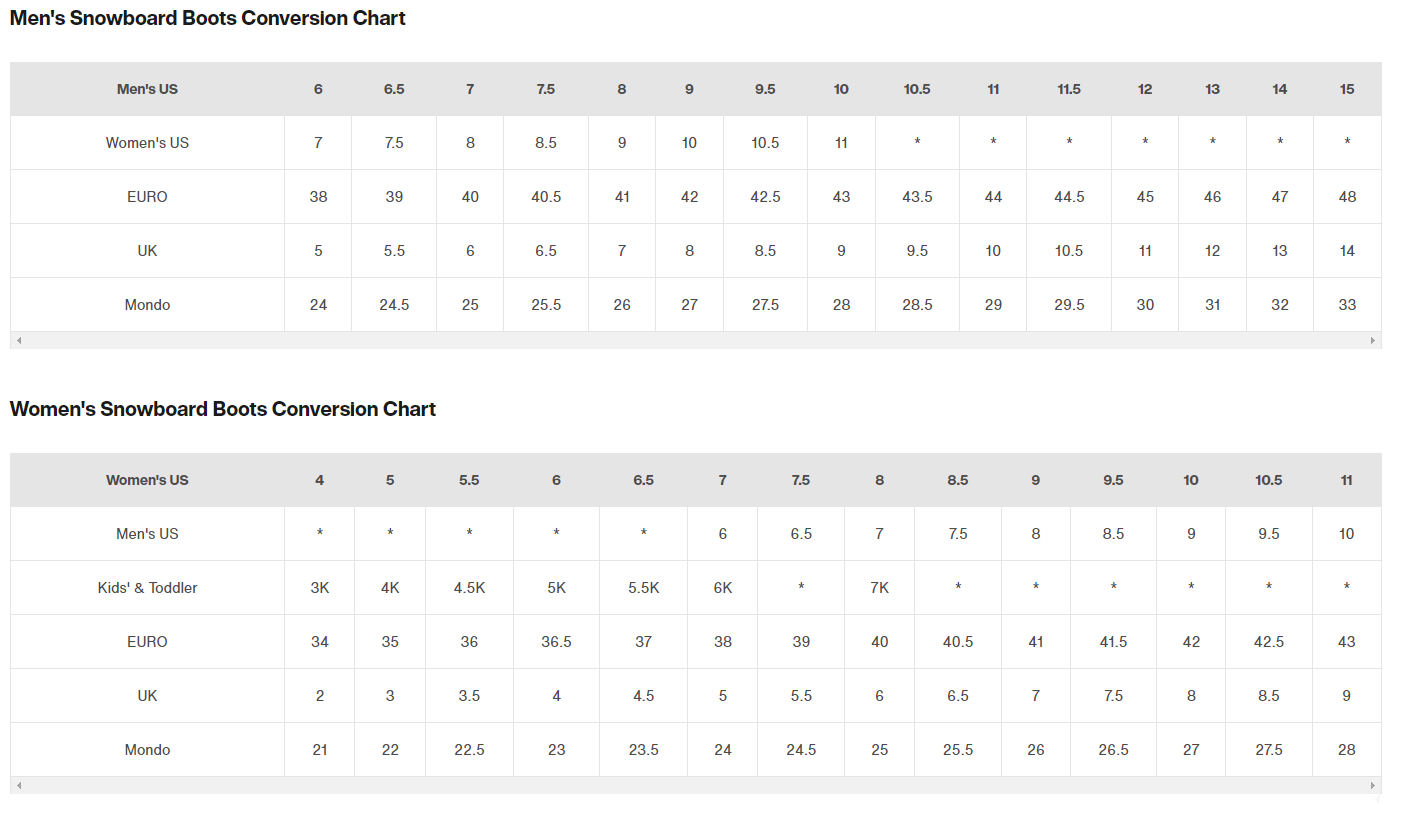Click the size 15 column header in the men's chart
The height and width of the screenshot is (818, 1403).
coord(1347,89)
